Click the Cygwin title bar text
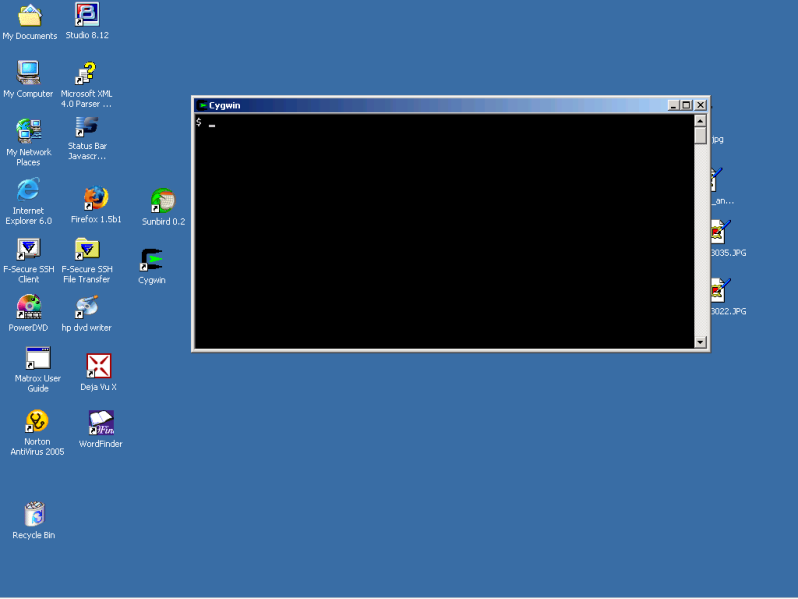Screen dimensions: 798x599 point(224,105)
